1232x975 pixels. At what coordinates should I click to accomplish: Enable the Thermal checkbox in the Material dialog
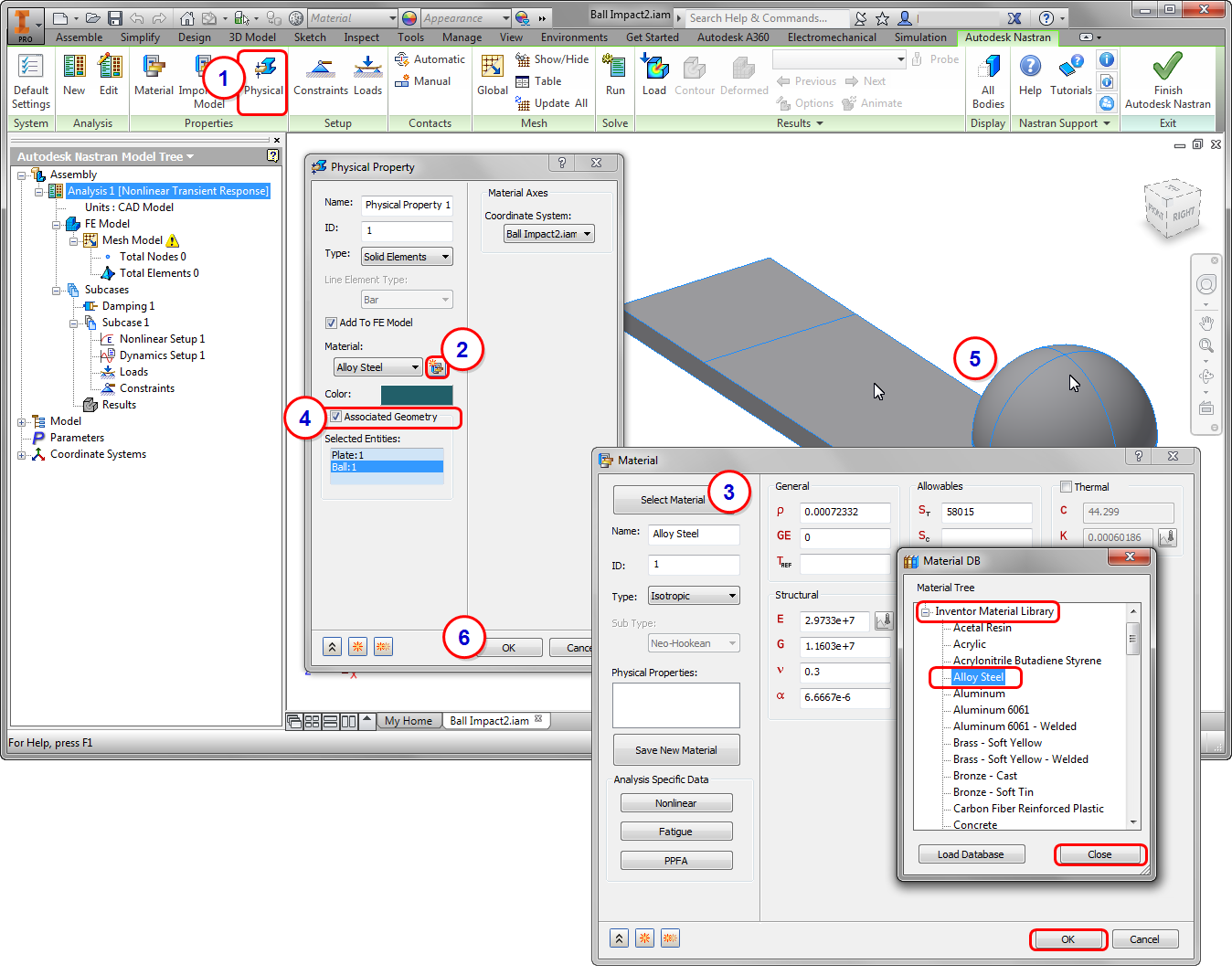click(1066, 487)
